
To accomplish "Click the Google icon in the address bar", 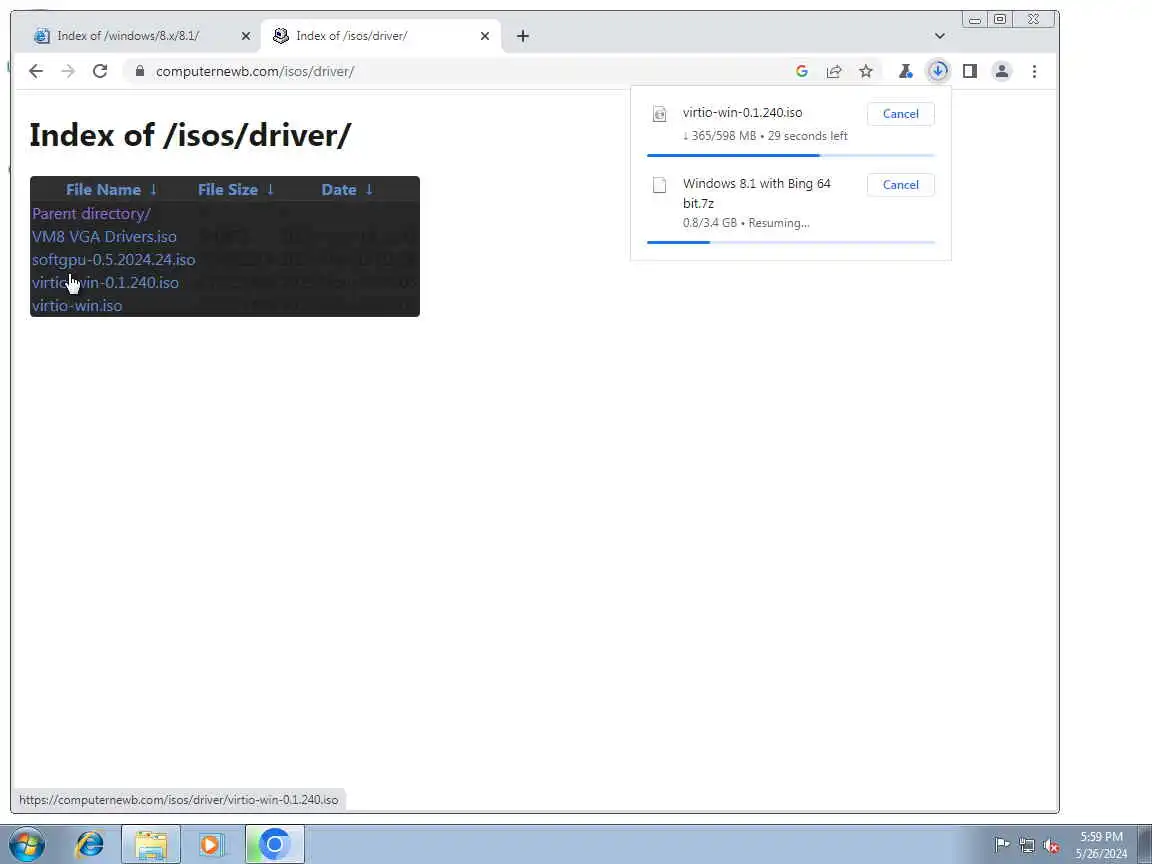I will [x=802, y=71].
